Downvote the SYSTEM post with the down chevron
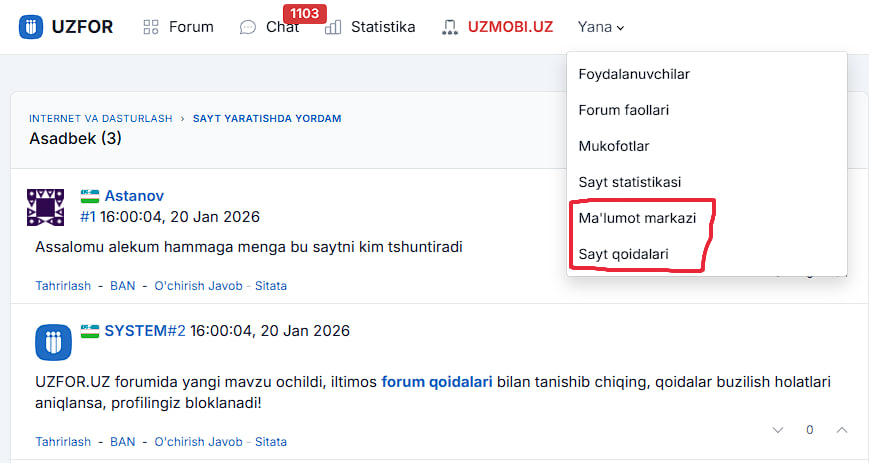The image size is (869, 463). pyautogui.click(x=778, y=430)
